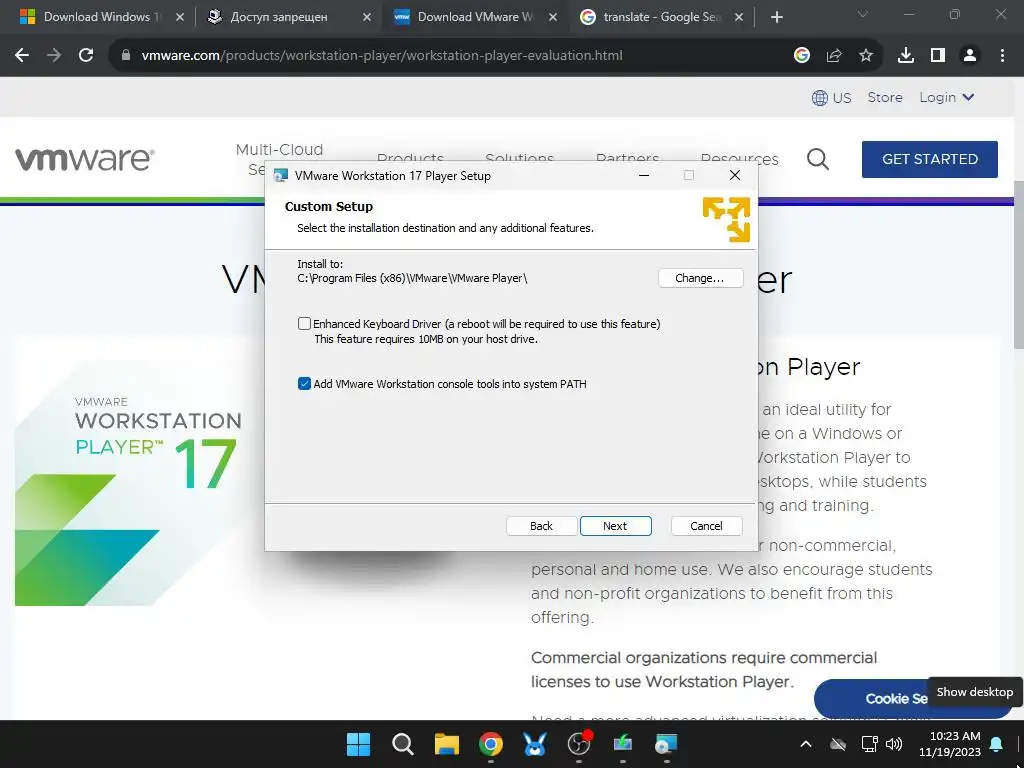Bookmark this page with the star
The image size is (1024, 768).
(866, 56)
